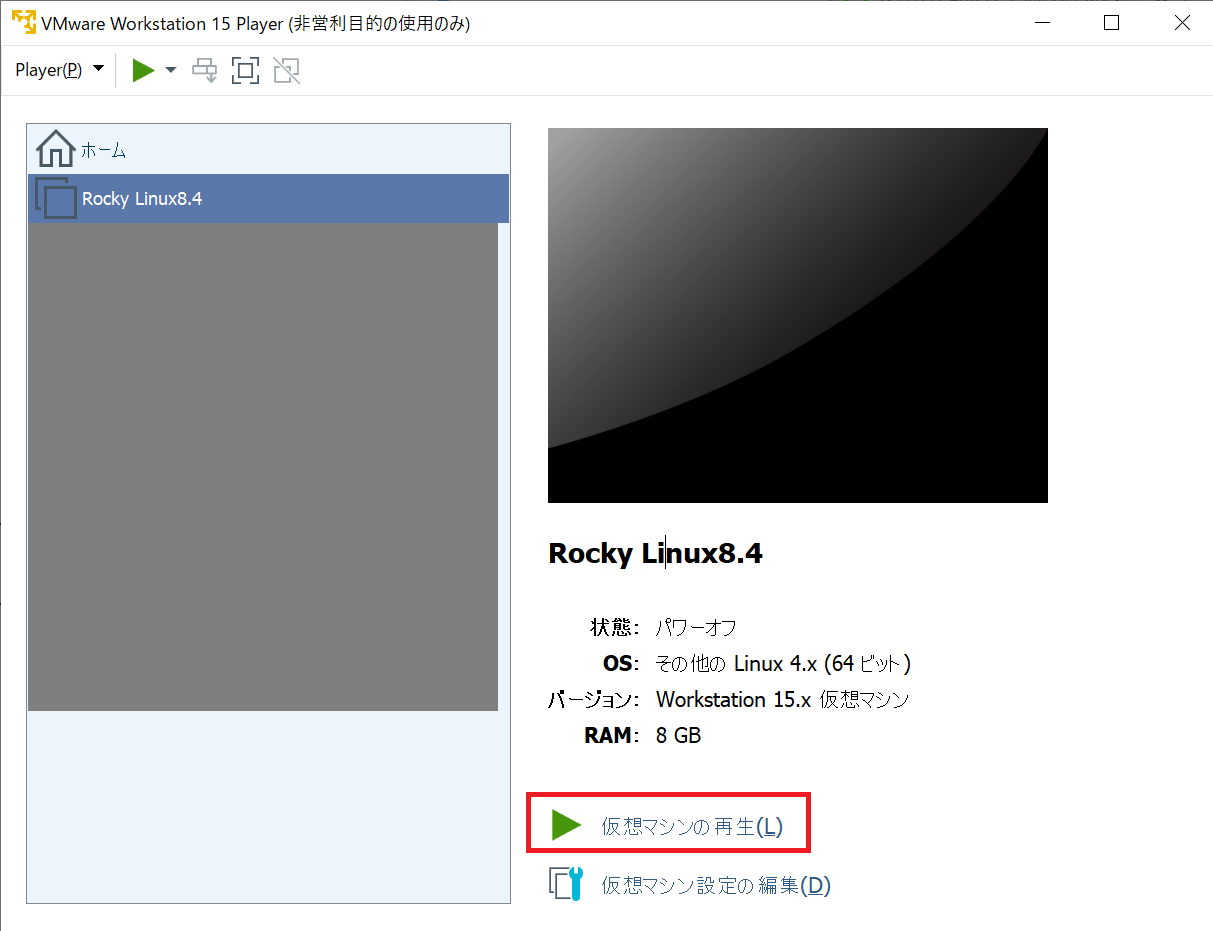This screenshot has width=1213, height=931.
Task: Close the VMware Player window
Action: coord(1182,23)
